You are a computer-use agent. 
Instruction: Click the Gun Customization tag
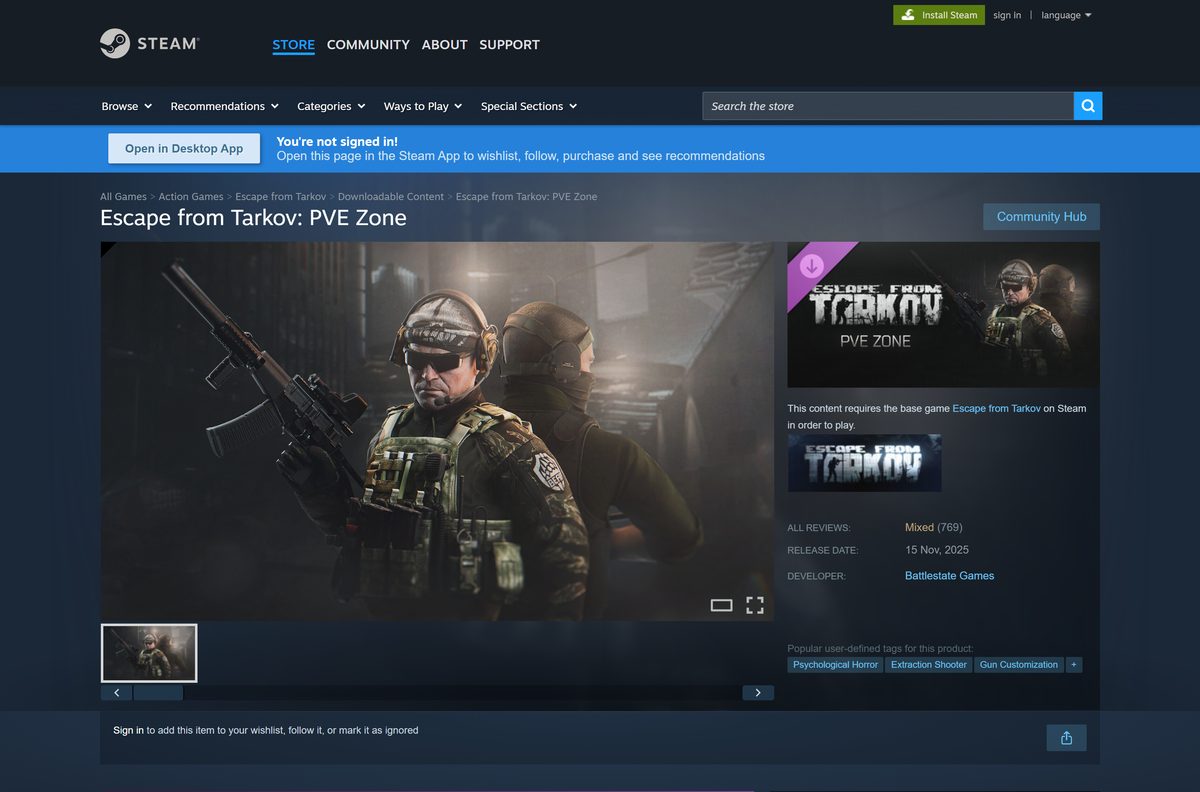pos(1019,664)
